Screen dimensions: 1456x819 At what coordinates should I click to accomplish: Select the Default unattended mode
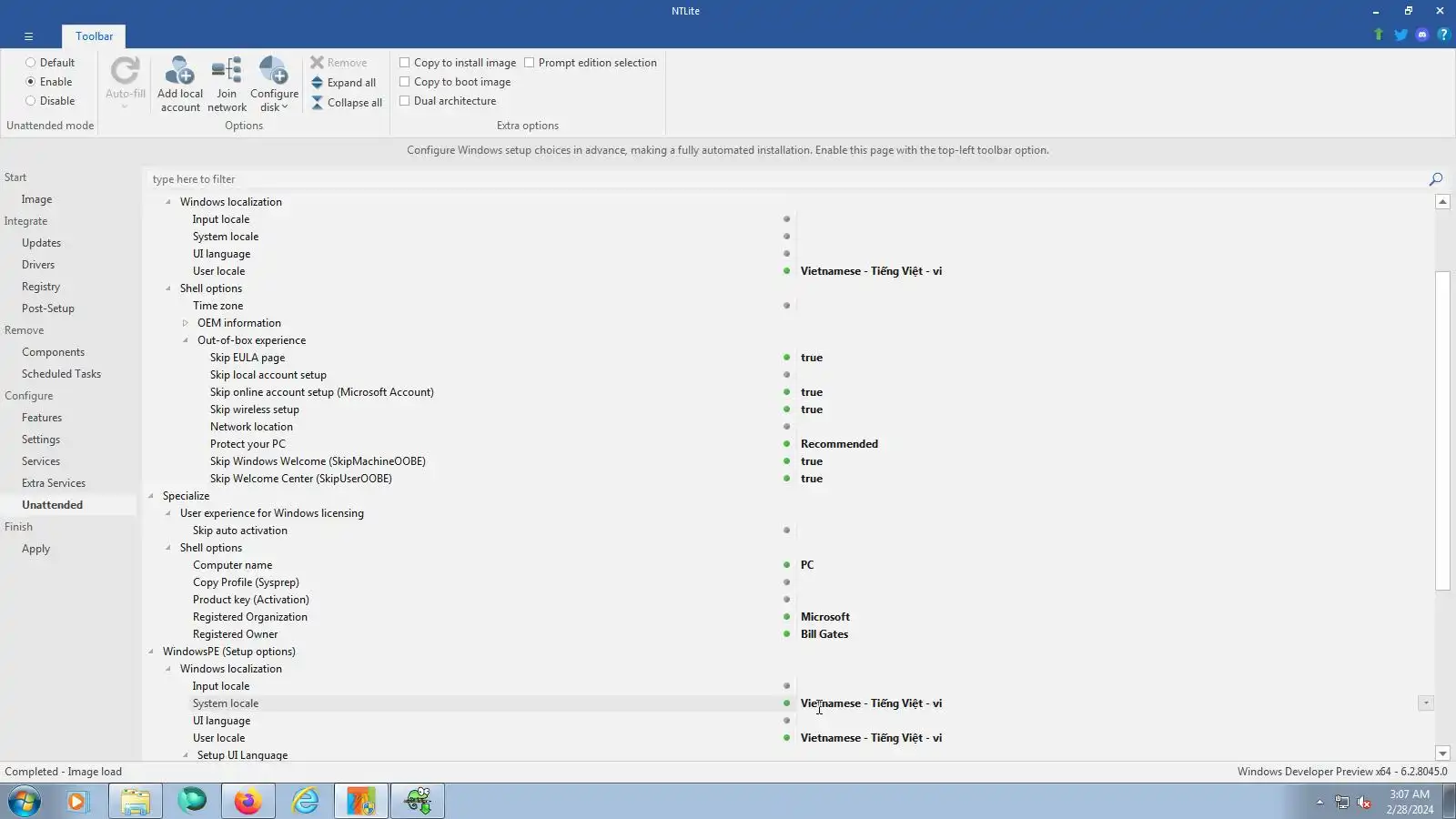(x=30, y=63)
